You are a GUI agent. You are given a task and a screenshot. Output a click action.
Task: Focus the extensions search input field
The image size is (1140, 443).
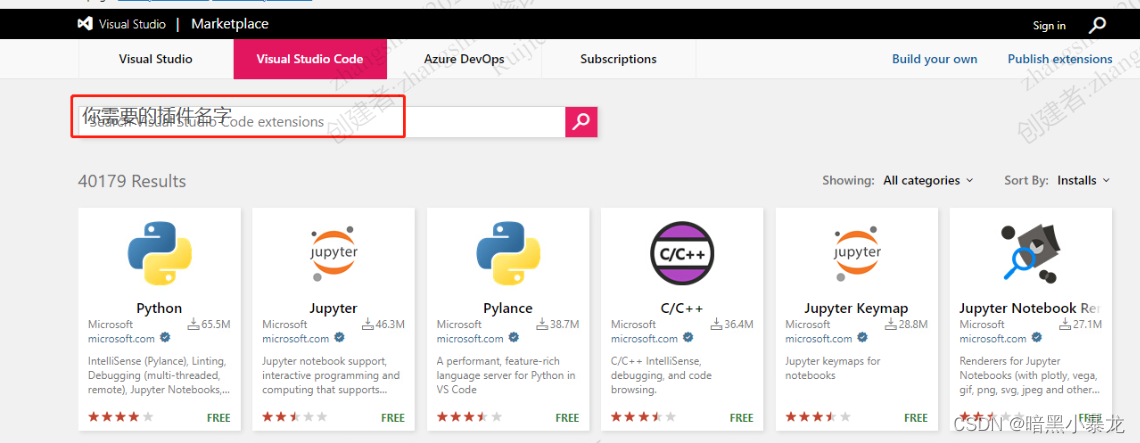(321, 121)
